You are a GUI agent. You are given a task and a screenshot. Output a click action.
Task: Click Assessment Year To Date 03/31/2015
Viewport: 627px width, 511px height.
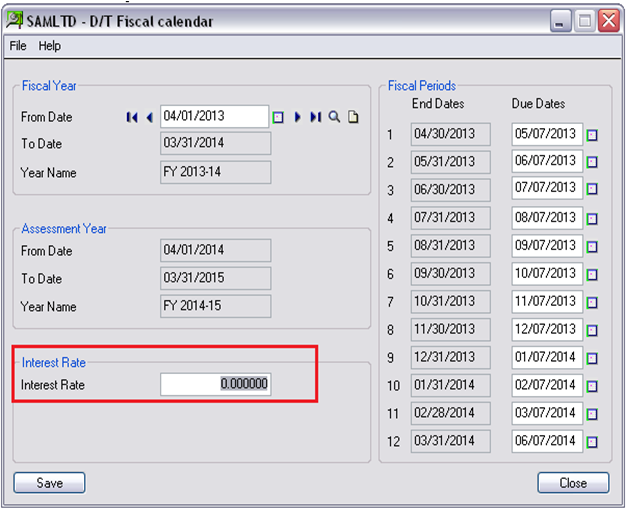pyautogui.click(x=216, y=278)
